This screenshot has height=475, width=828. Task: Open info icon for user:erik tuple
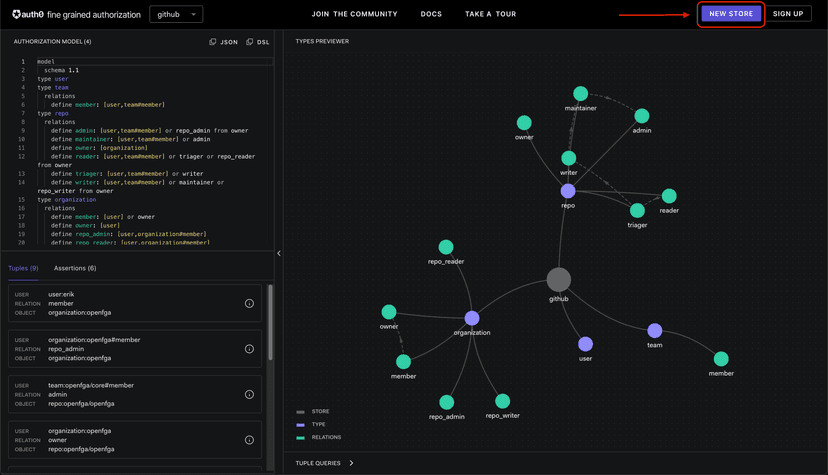click(250, 303)
